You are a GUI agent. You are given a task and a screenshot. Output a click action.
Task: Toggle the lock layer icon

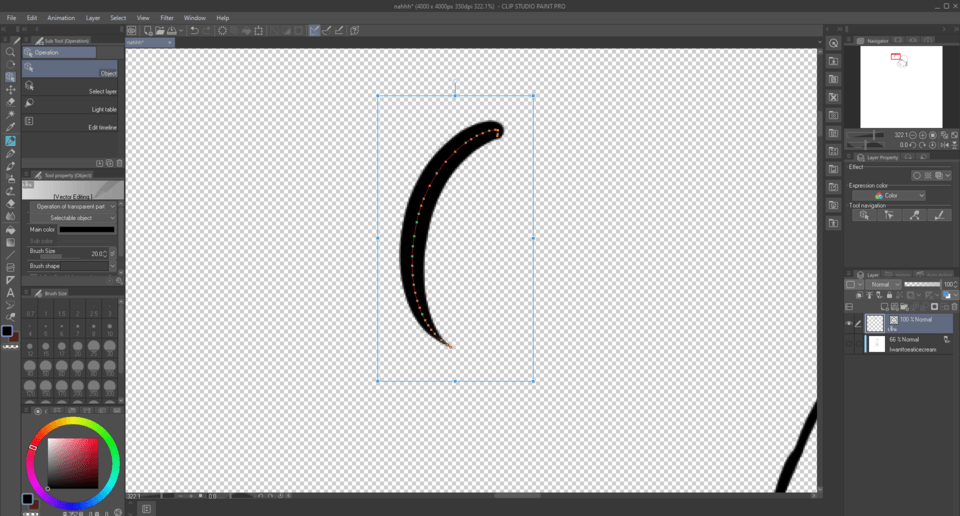tap(890, 295)
